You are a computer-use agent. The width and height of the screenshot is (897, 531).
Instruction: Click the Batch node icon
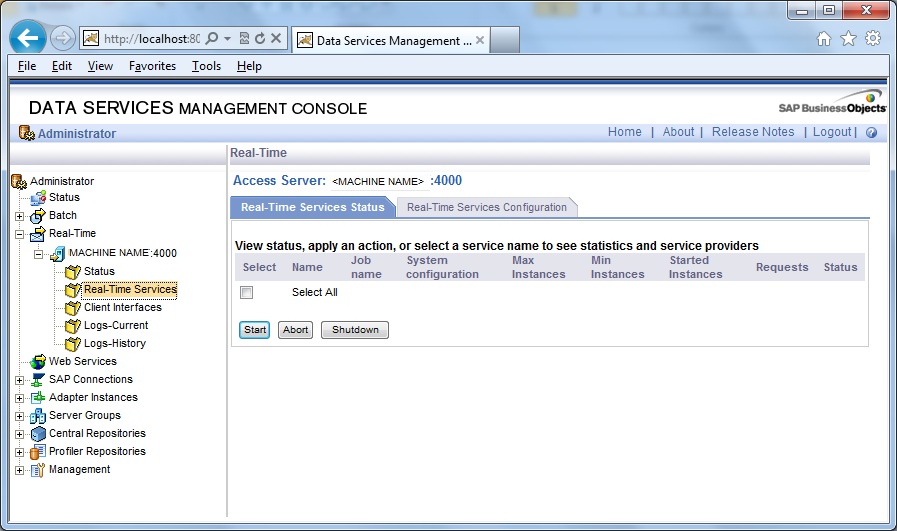38,216
